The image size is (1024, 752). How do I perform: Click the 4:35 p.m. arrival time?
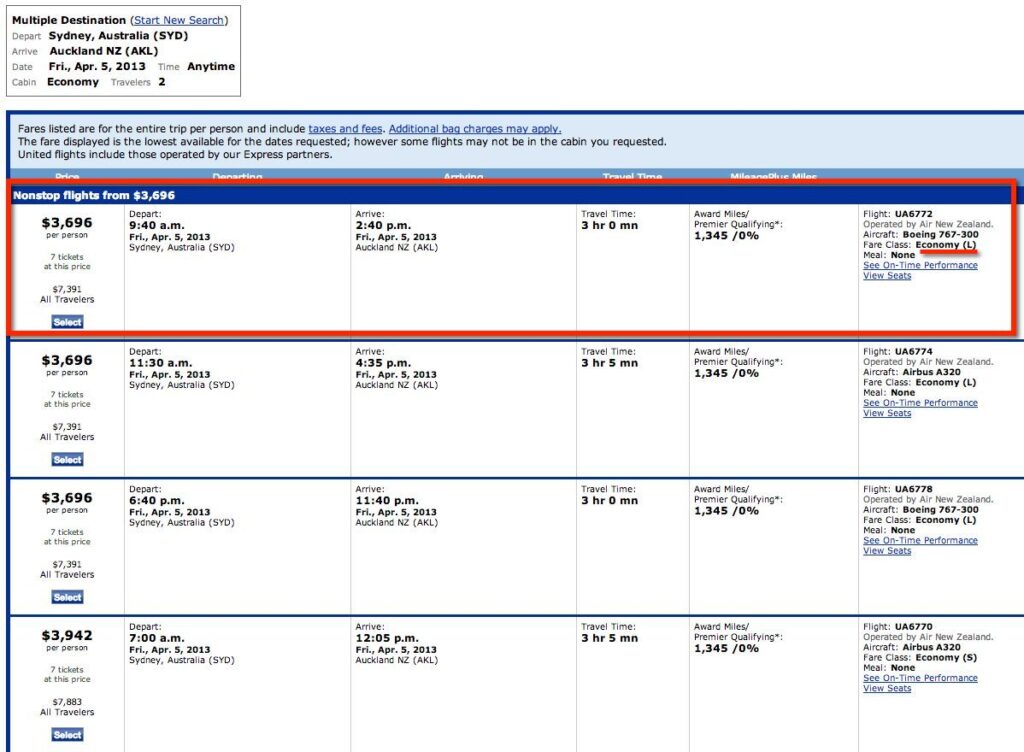click(x=383, y=363)
